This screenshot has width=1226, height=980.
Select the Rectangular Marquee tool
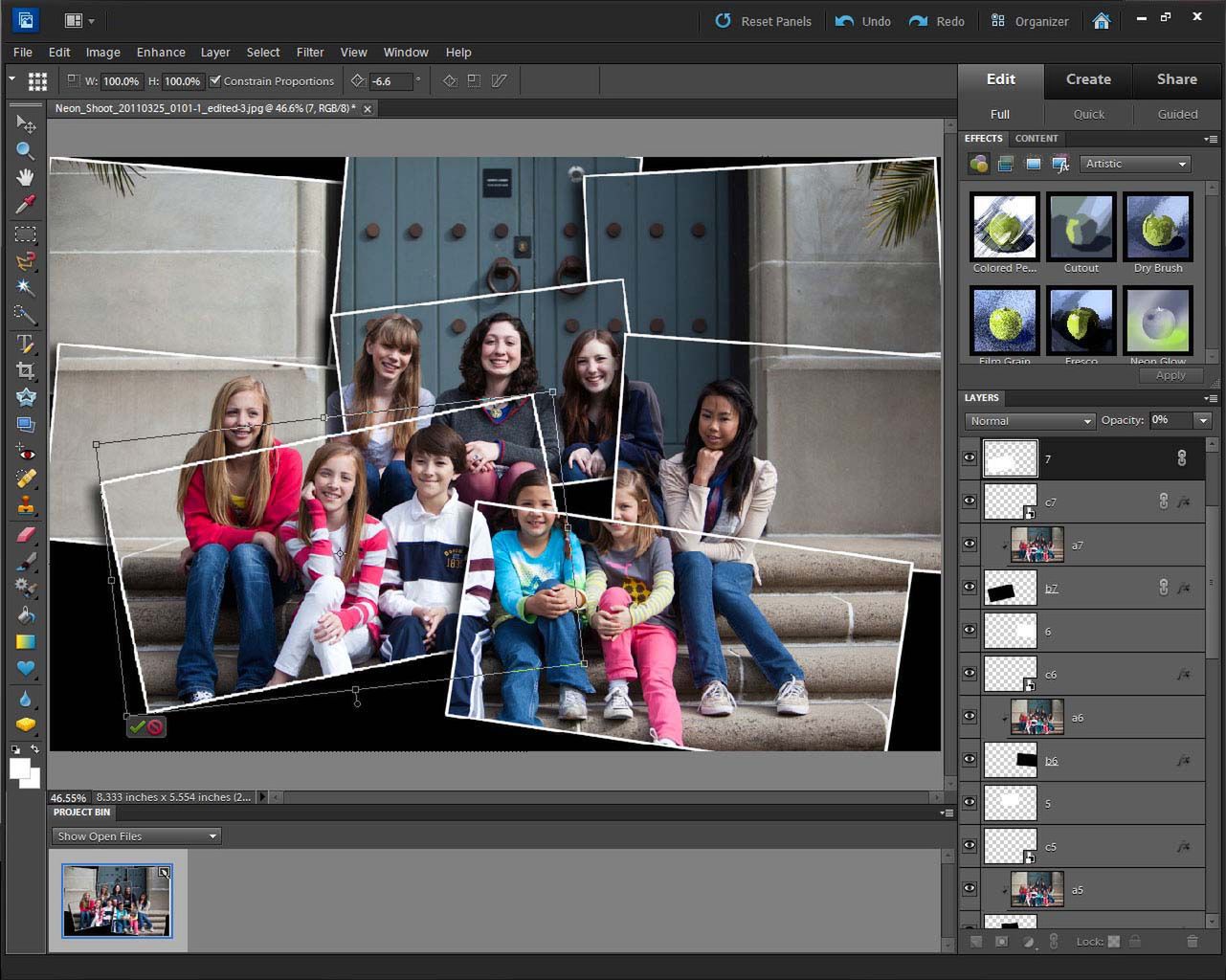[x=26, y=234]
